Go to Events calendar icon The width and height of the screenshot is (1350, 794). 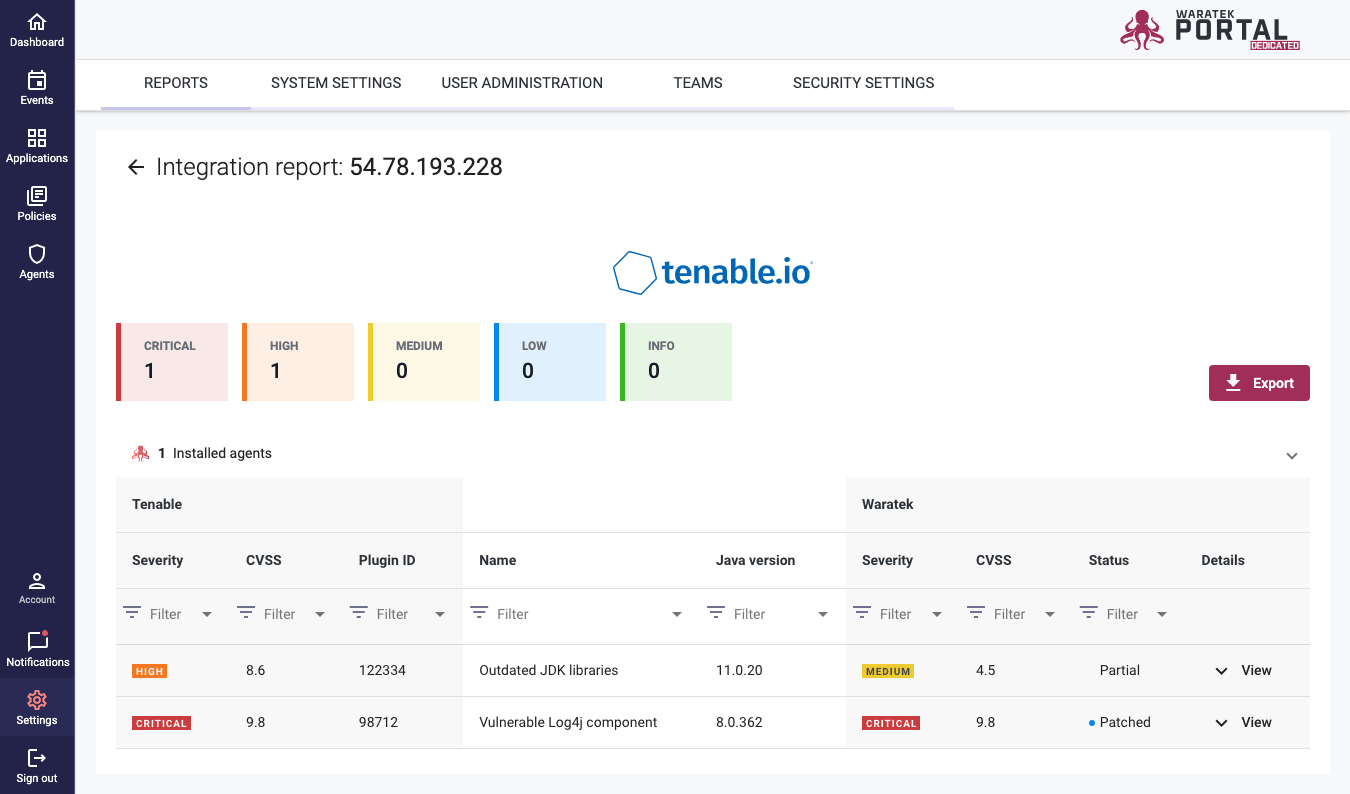tap(37, 80)
